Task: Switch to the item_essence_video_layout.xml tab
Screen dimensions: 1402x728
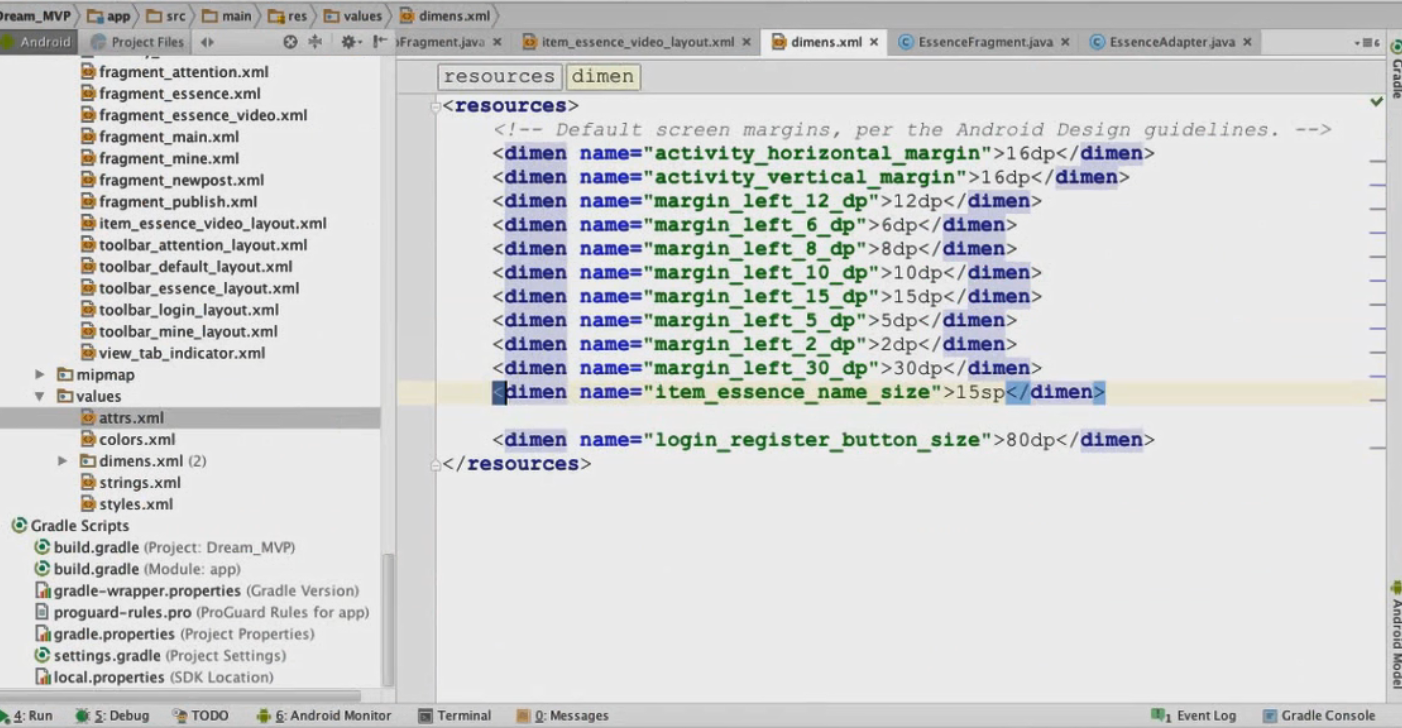Action: [637, 42]
